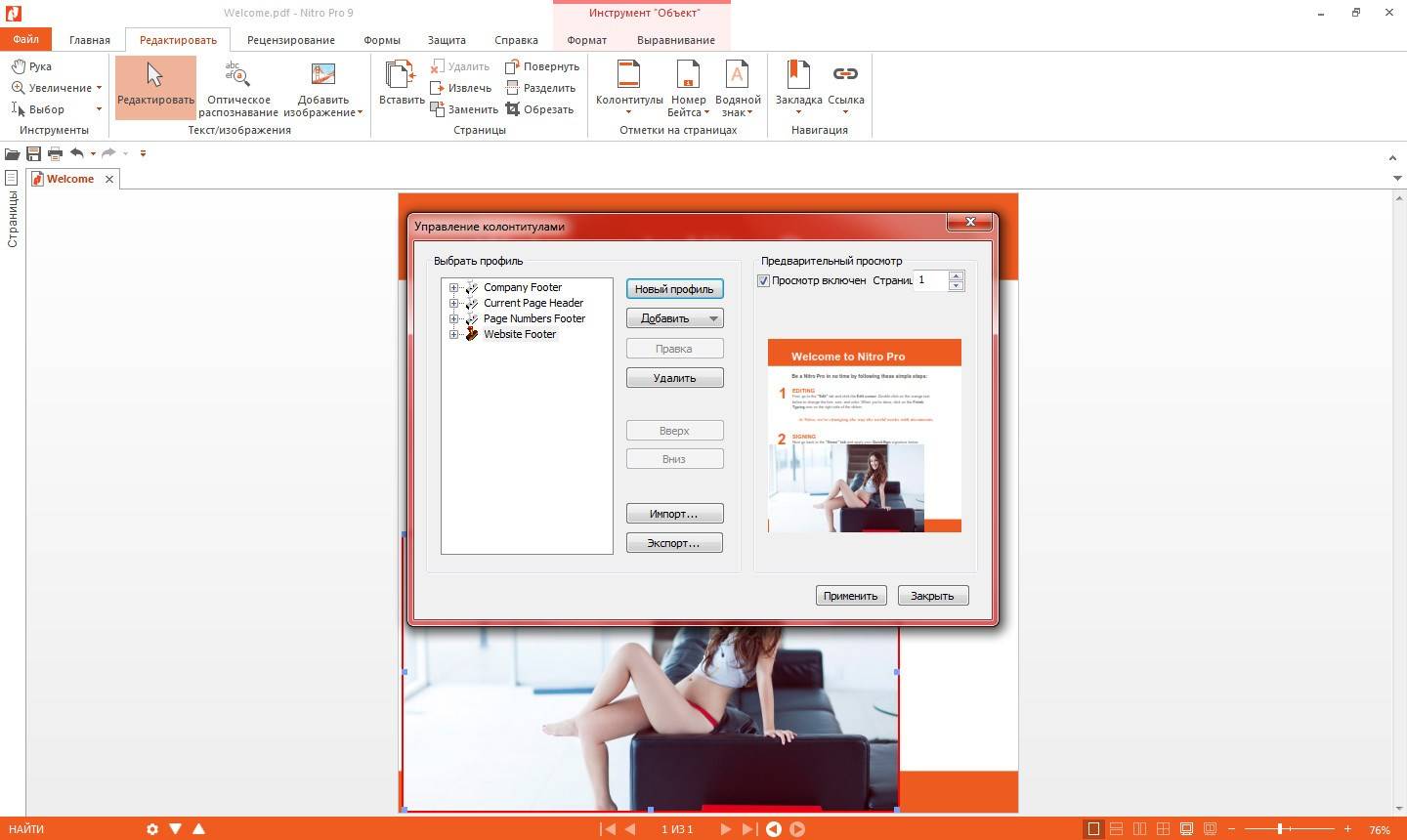Open the Bookmark (Закладка) tool
The height and width of the screenshot is (840, 1407).
(x=798, y=75)
